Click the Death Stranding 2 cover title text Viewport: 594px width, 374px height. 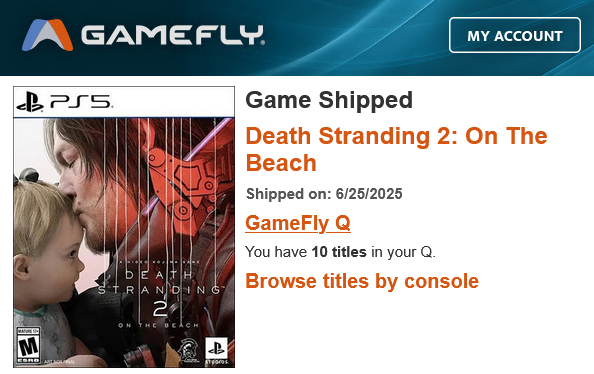point(158,294)
